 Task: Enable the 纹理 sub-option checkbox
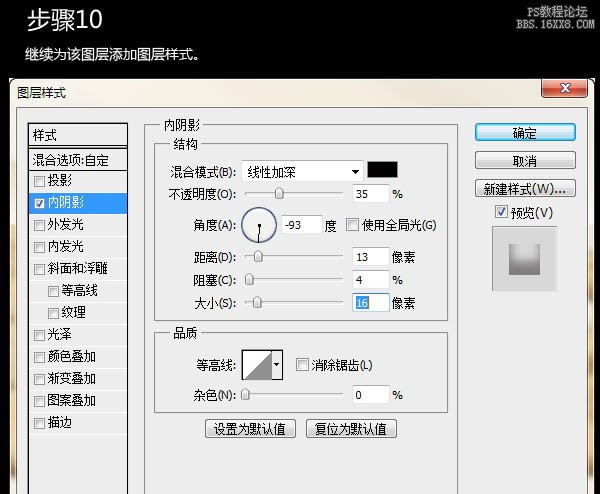point(53,313)
